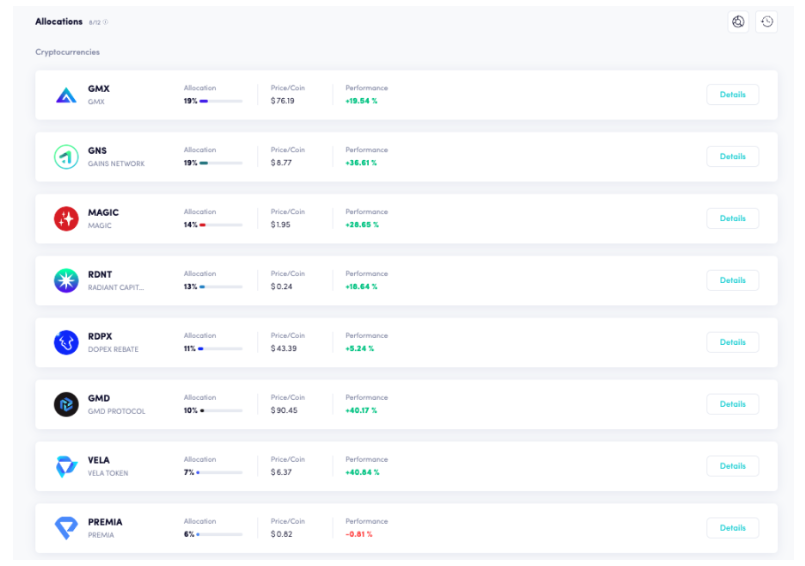Open Details for VELA Token

coord(733,466)
